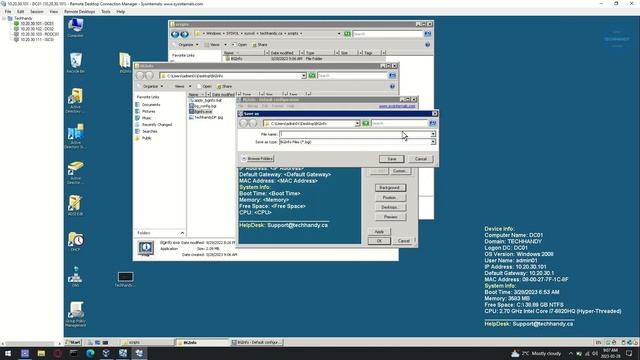This screenshot has width=640, height=360.
Task: Open the Sysinternals link in the BGInfo window
Action: pos(397,106)
